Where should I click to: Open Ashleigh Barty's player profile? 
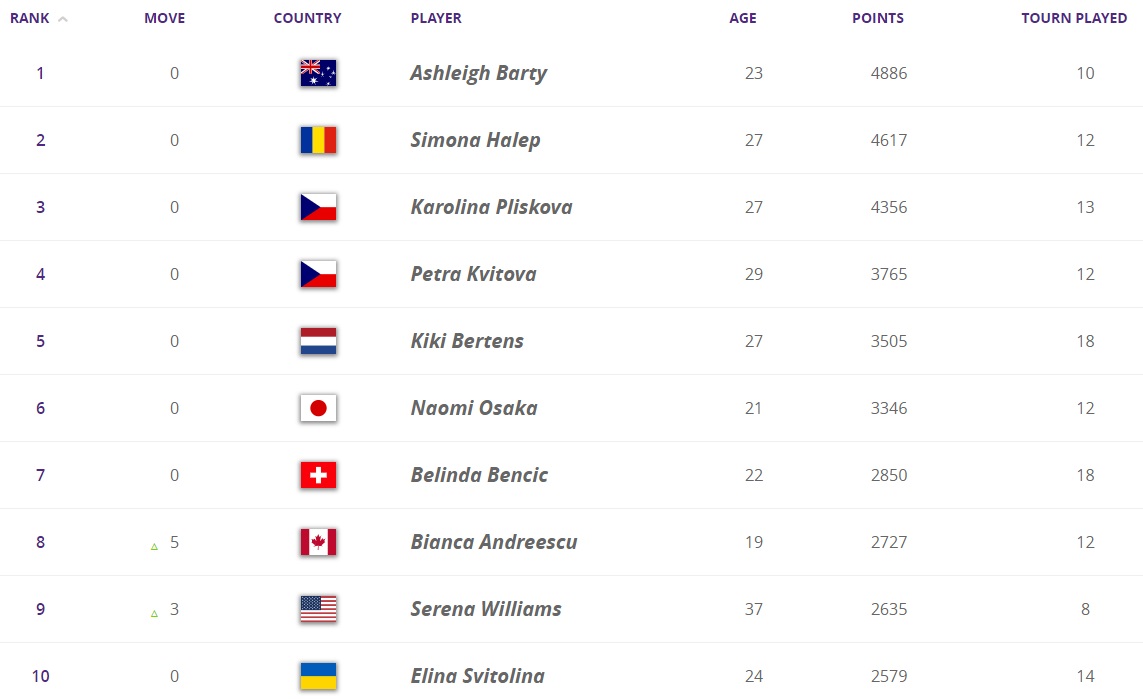(x=478, y=73)
